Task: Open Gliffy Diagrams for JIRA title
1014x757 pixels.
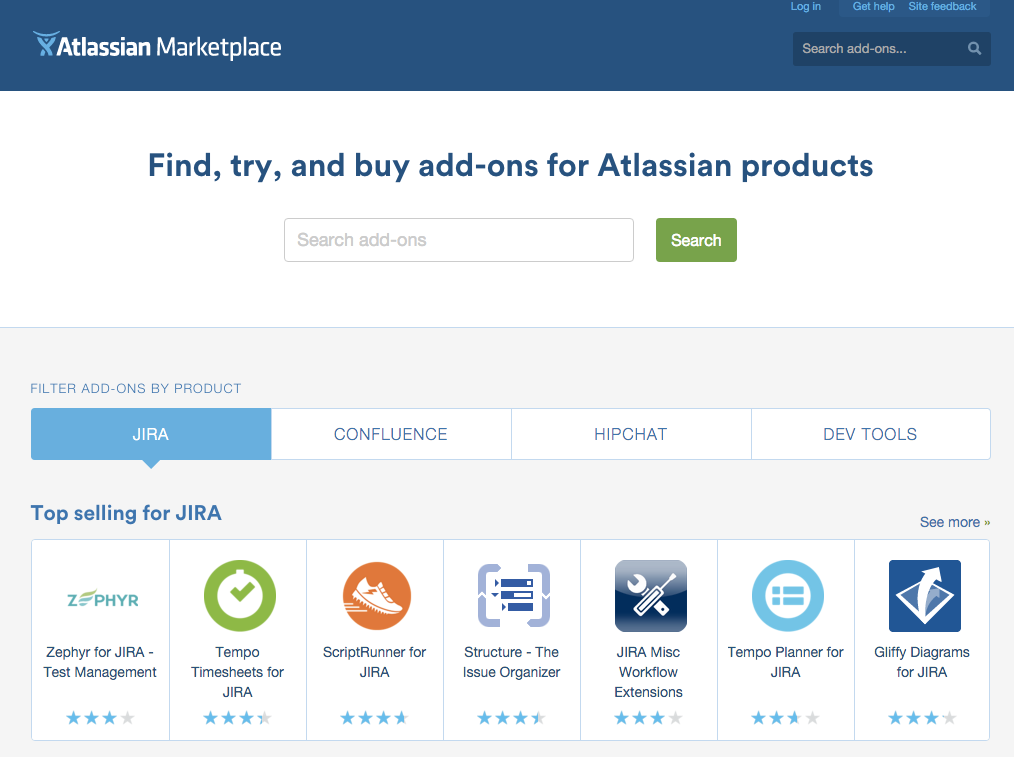Action: click(922, 662)
